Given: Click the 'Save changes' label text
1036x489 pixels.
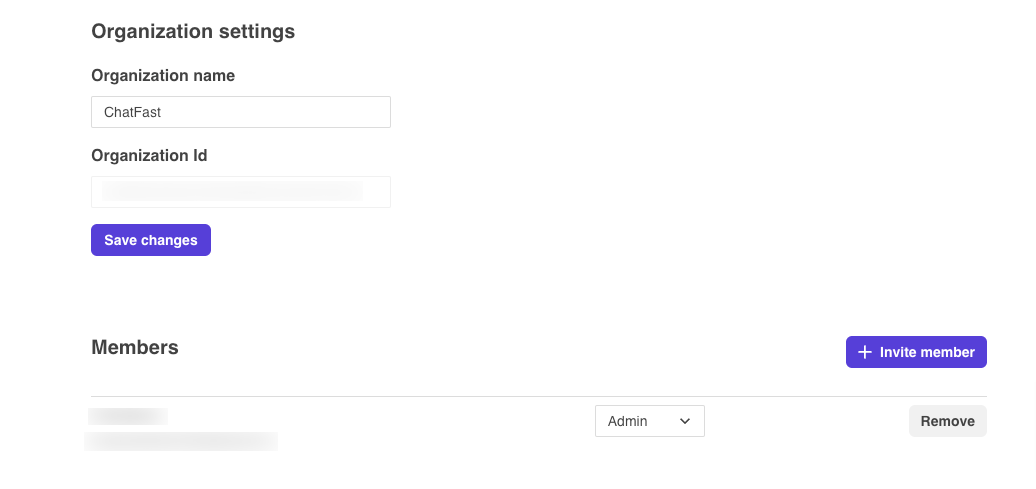Looking at the screenshot, I should point(151,240).
